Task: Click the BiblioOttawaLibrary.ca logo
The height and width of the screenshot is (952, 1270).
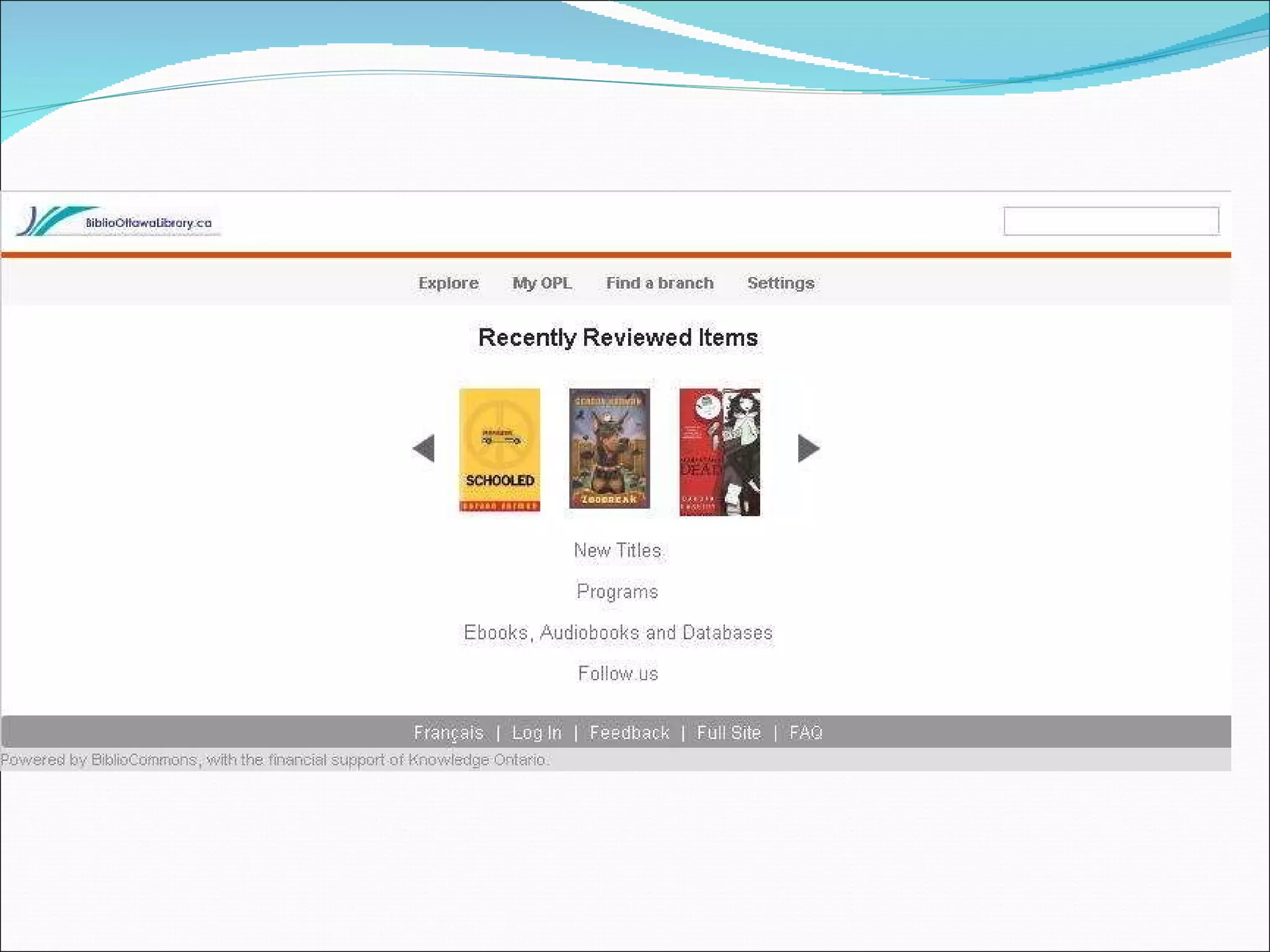Action: tap(118, 221)
